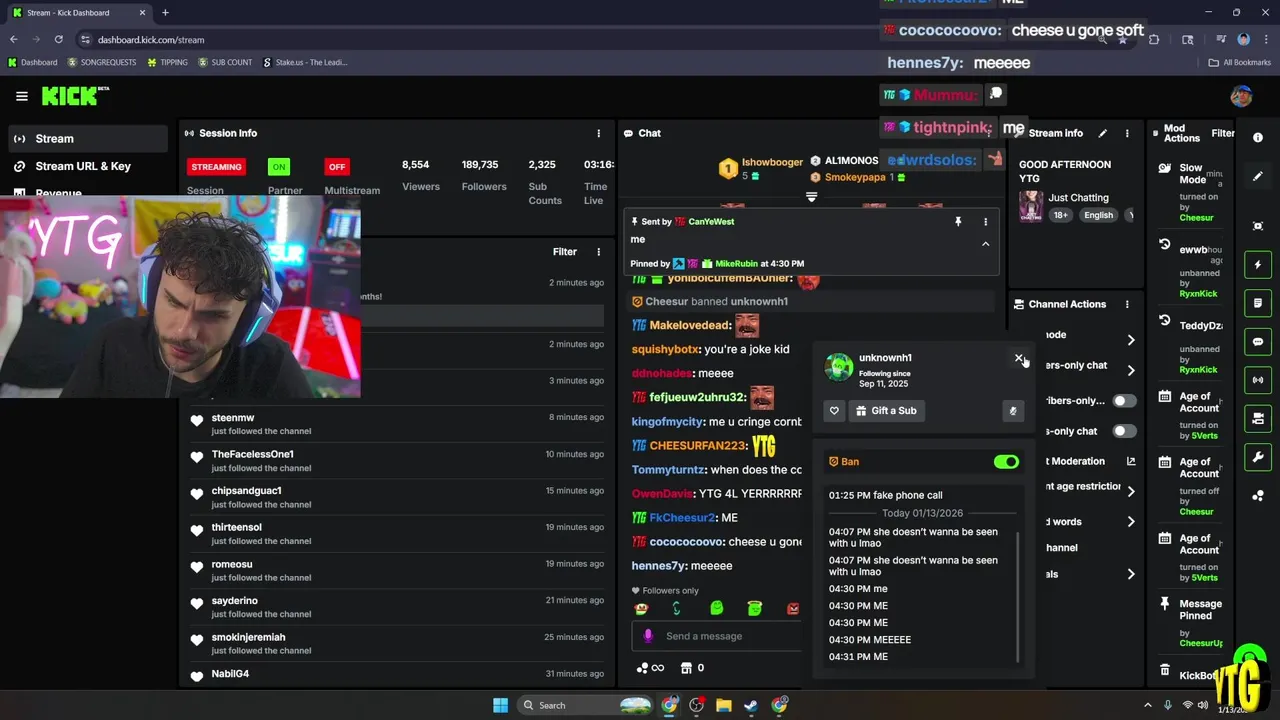Mute unknownh1 with the microphone icon

1013,411
